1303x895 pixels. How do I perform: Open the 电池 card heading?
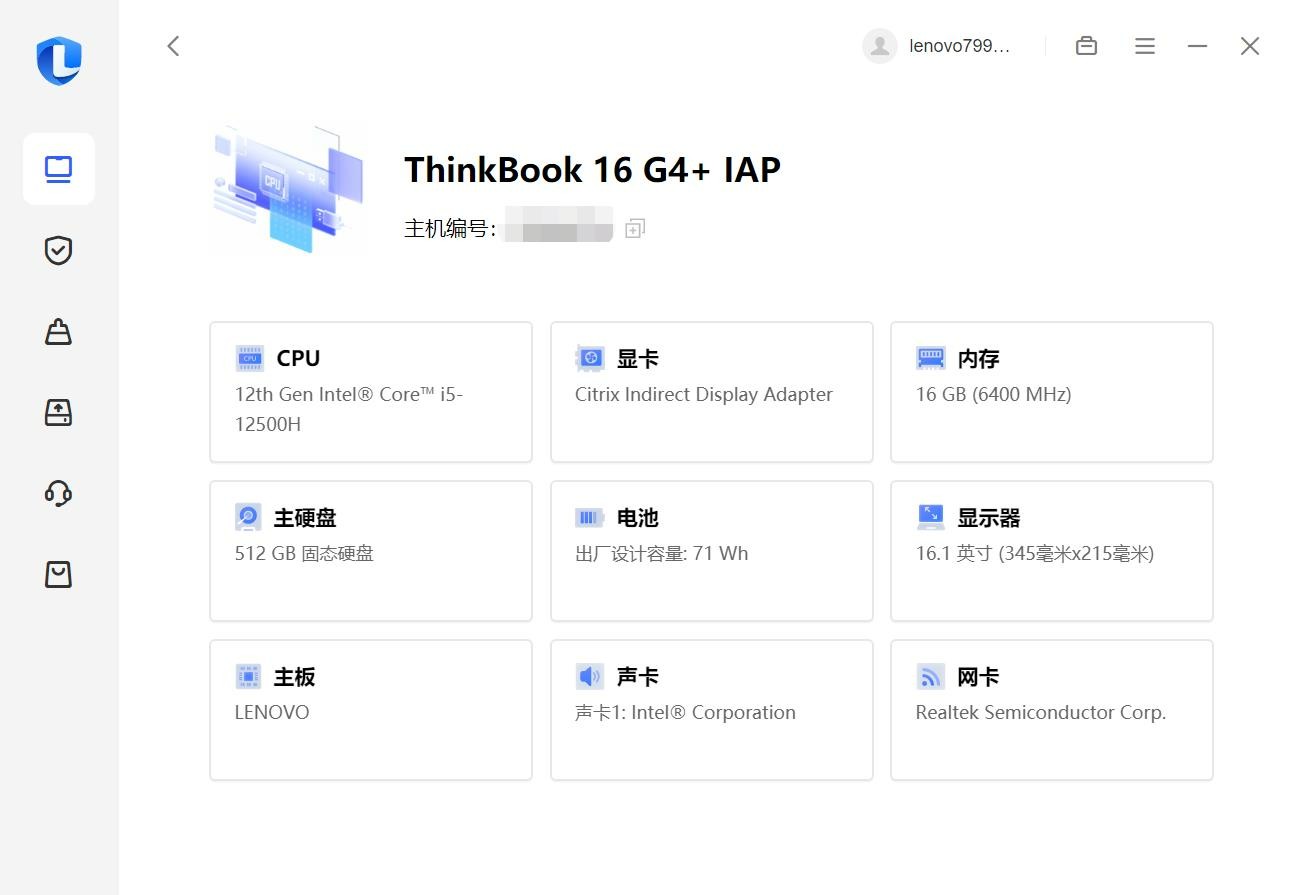coord(637,518)
